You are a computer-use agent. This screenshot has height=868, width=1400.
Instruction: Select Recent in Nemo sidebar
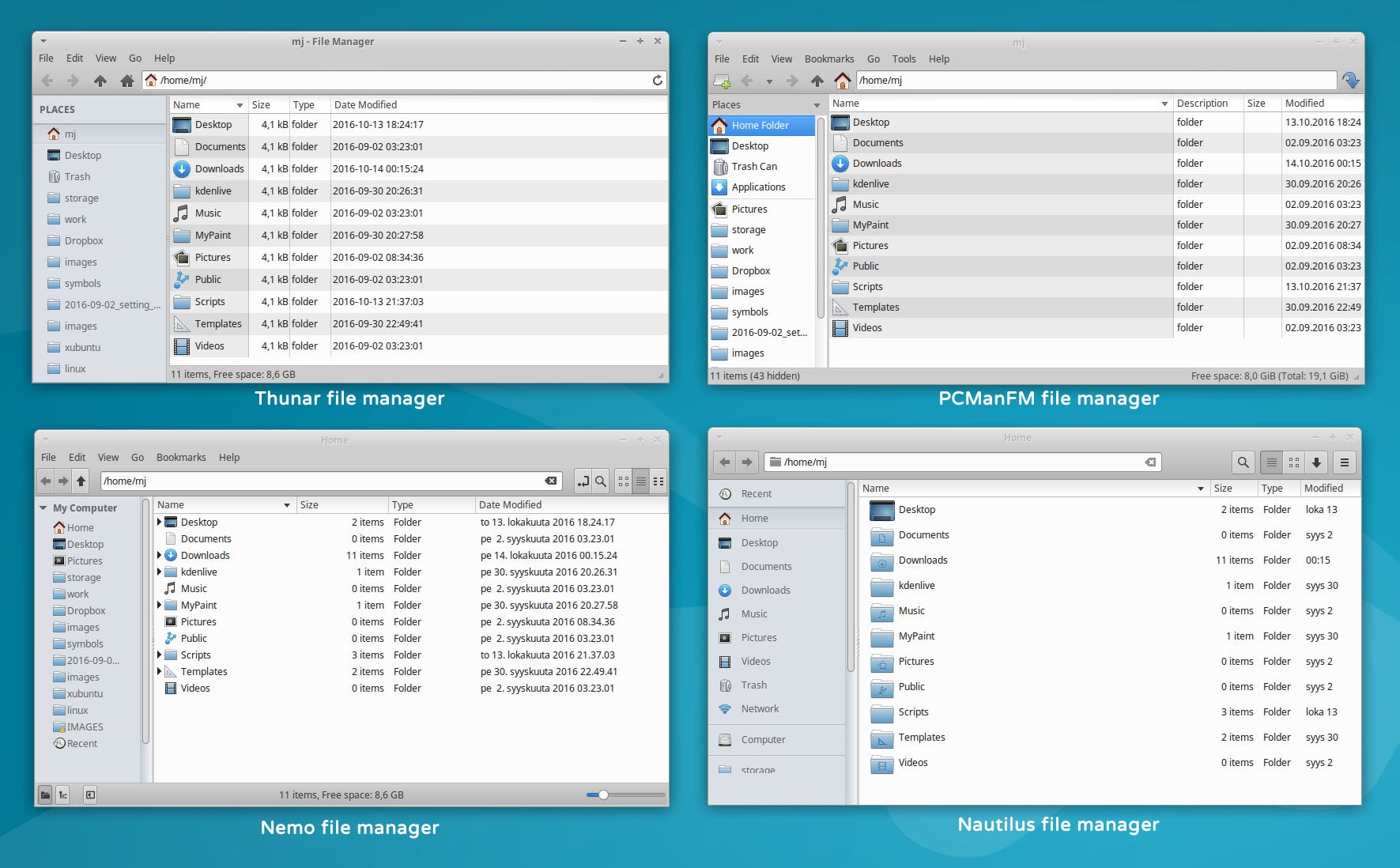click(81, 743)
